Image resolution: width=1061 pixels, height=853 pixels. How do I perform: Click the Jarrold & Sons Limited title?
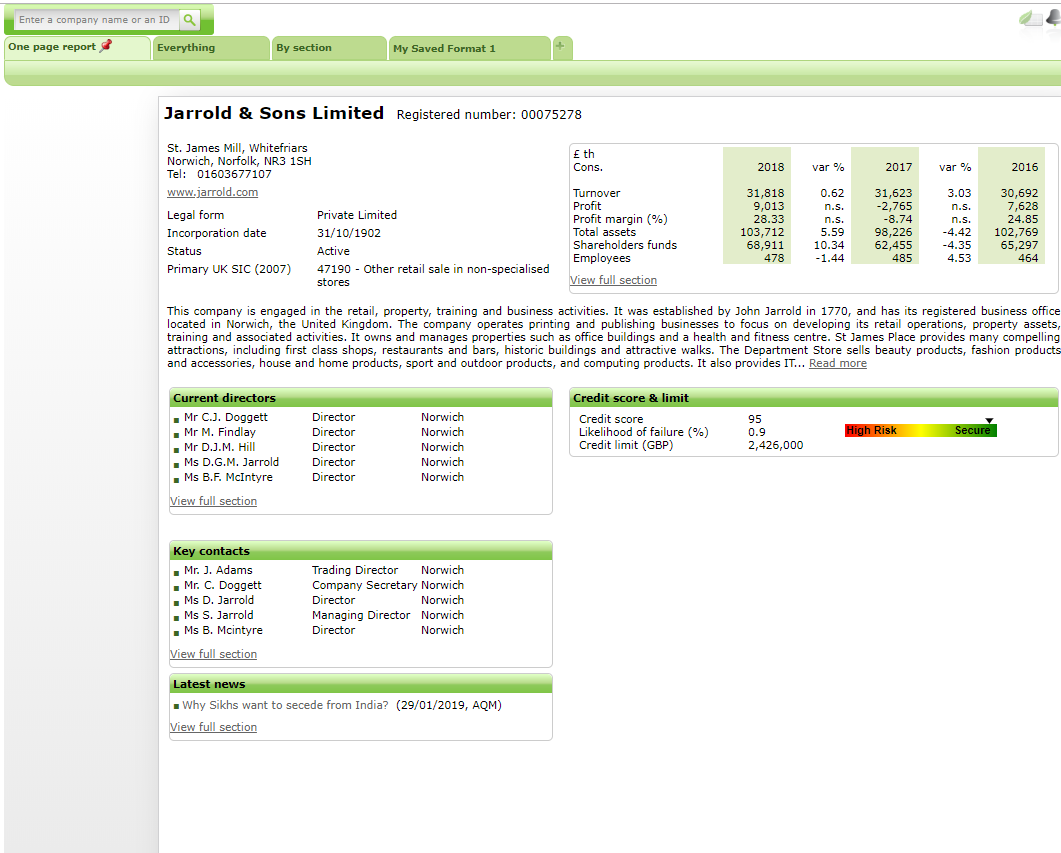click(274, 113)
